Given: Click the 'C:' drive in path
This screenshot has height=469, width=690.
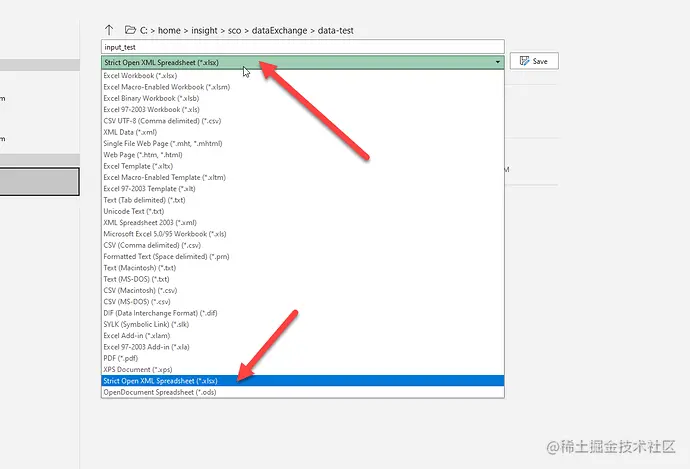Looking at the screenshot, I should (x=144, y=30).
